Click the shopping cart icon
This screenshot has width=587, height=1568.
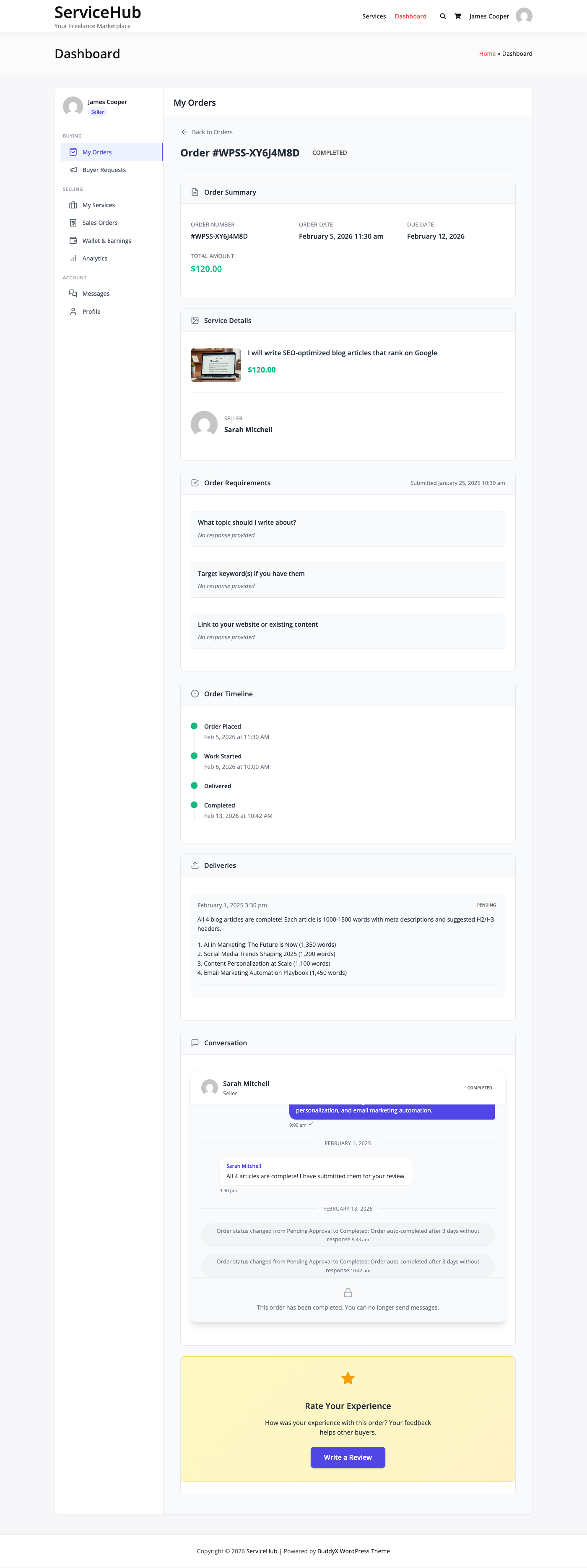click(458, 16)
